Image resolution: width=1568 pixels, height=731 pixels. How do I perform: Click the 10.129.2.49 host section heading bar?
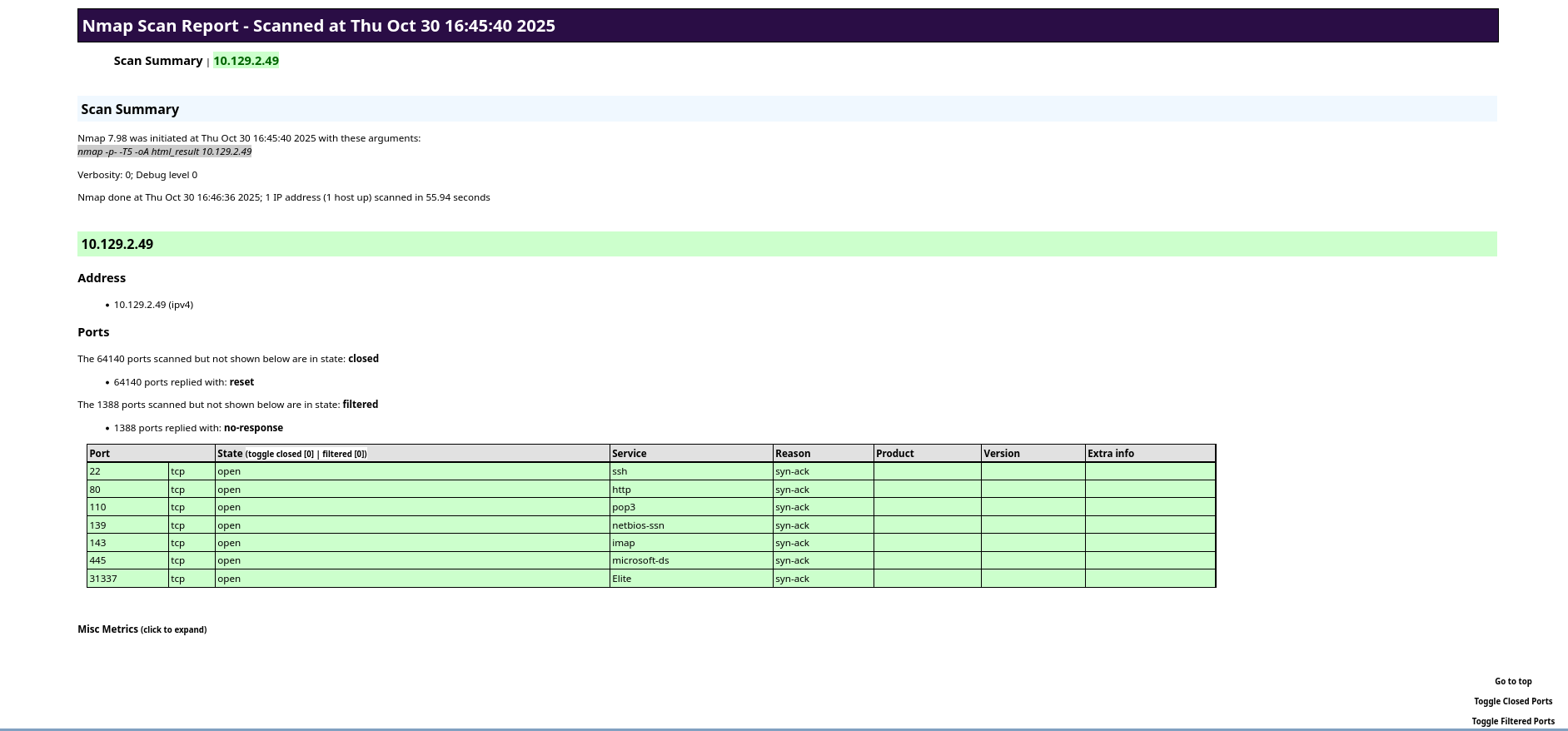[787, 244]
